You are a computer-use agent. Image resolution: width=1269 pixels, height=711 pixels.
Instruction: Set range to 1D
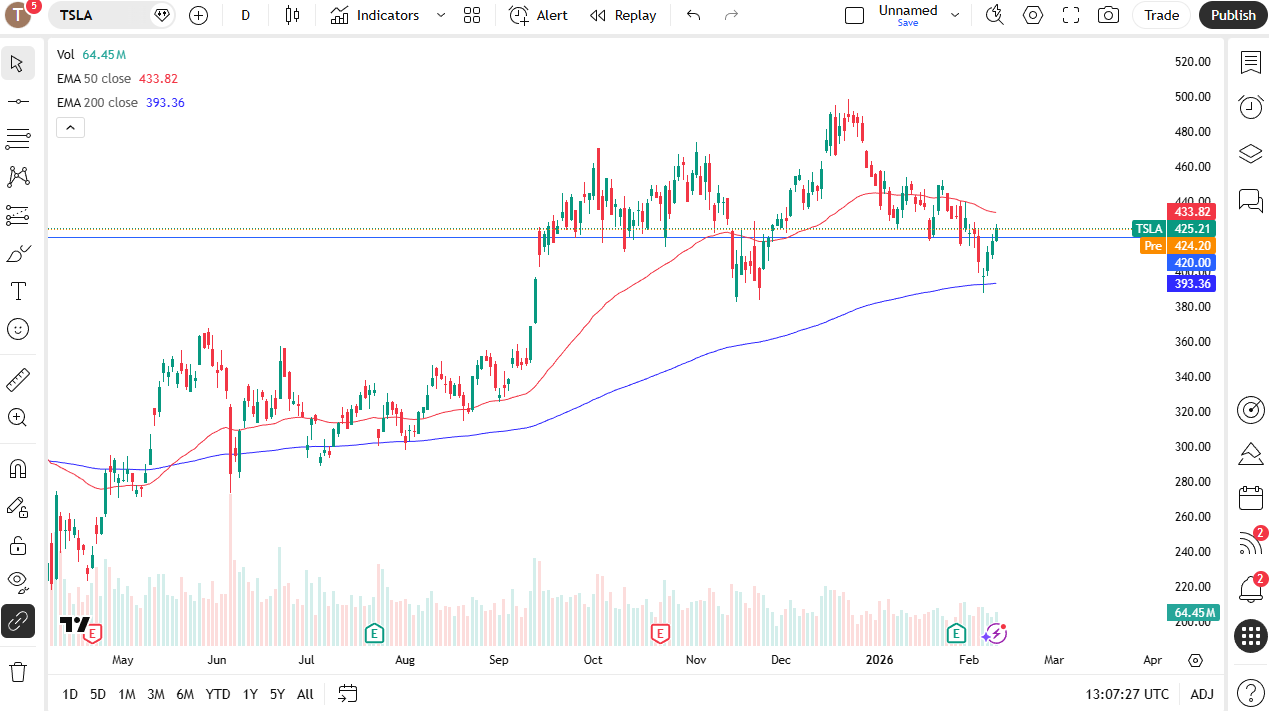70,694
